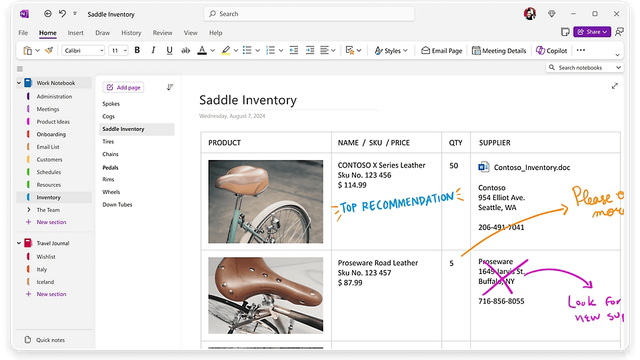Click the Undo icon in title bar
The height and width of the screenshot is (360, 640).
pyautogui.click(x=62, y=13)
